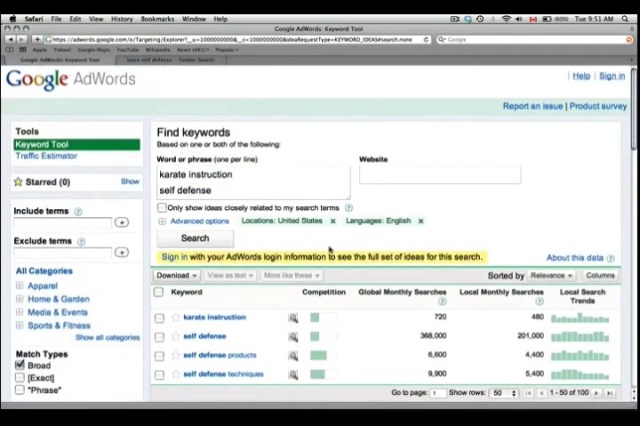Select the Traffic Estimator tool
640x426 pixels.
[46, 156]
